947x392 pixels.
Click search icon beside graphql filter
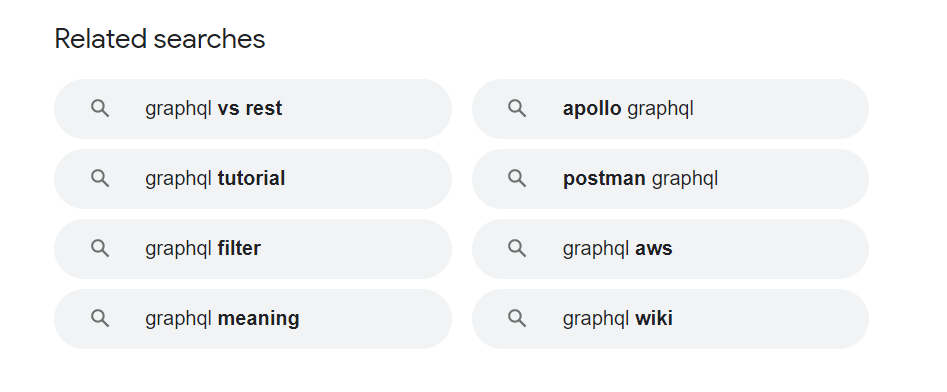100,249
